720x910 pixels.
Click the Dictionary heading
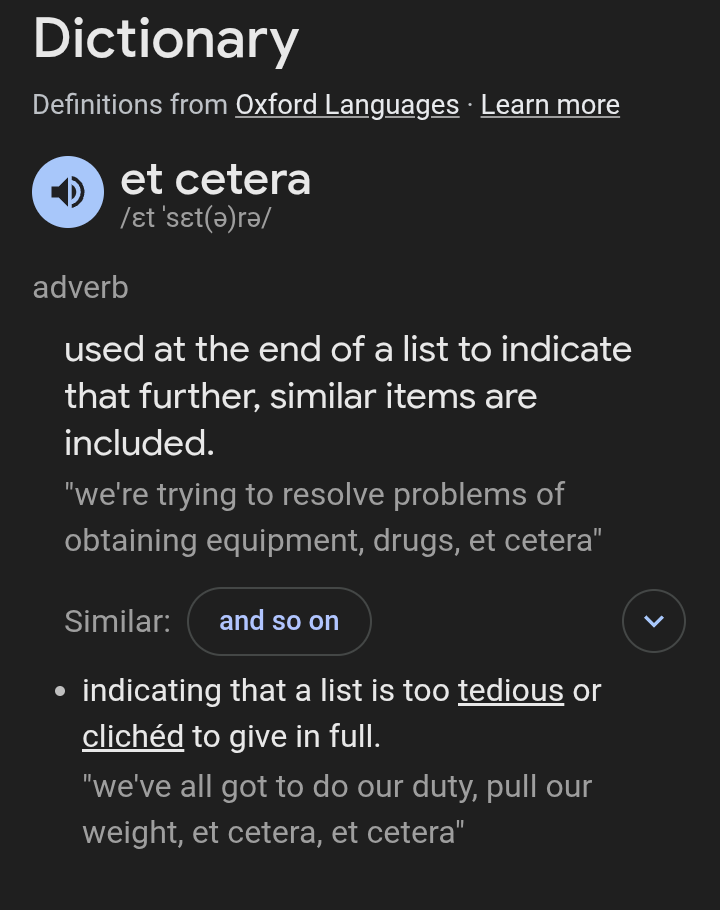[166, 40]
